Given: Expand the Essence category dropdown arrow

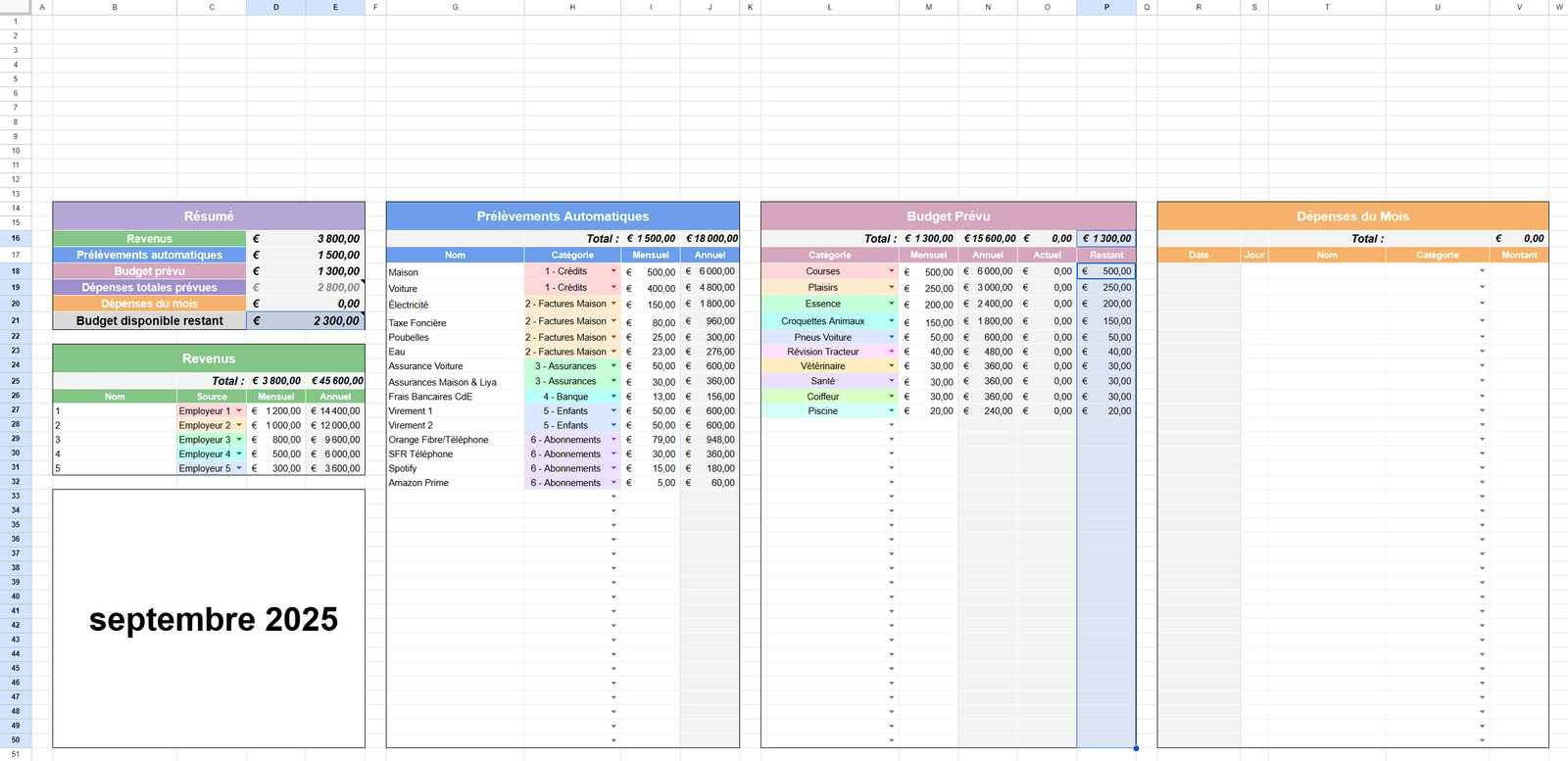Looking at the screenshot, I should pos(891,304).
